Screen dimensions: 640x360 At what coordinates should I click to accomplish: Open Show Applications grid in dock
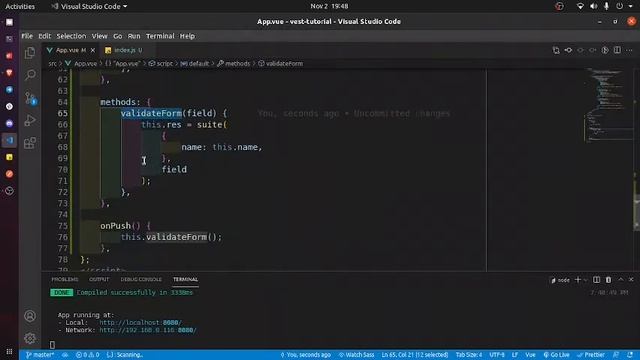(x=9, y=351)
